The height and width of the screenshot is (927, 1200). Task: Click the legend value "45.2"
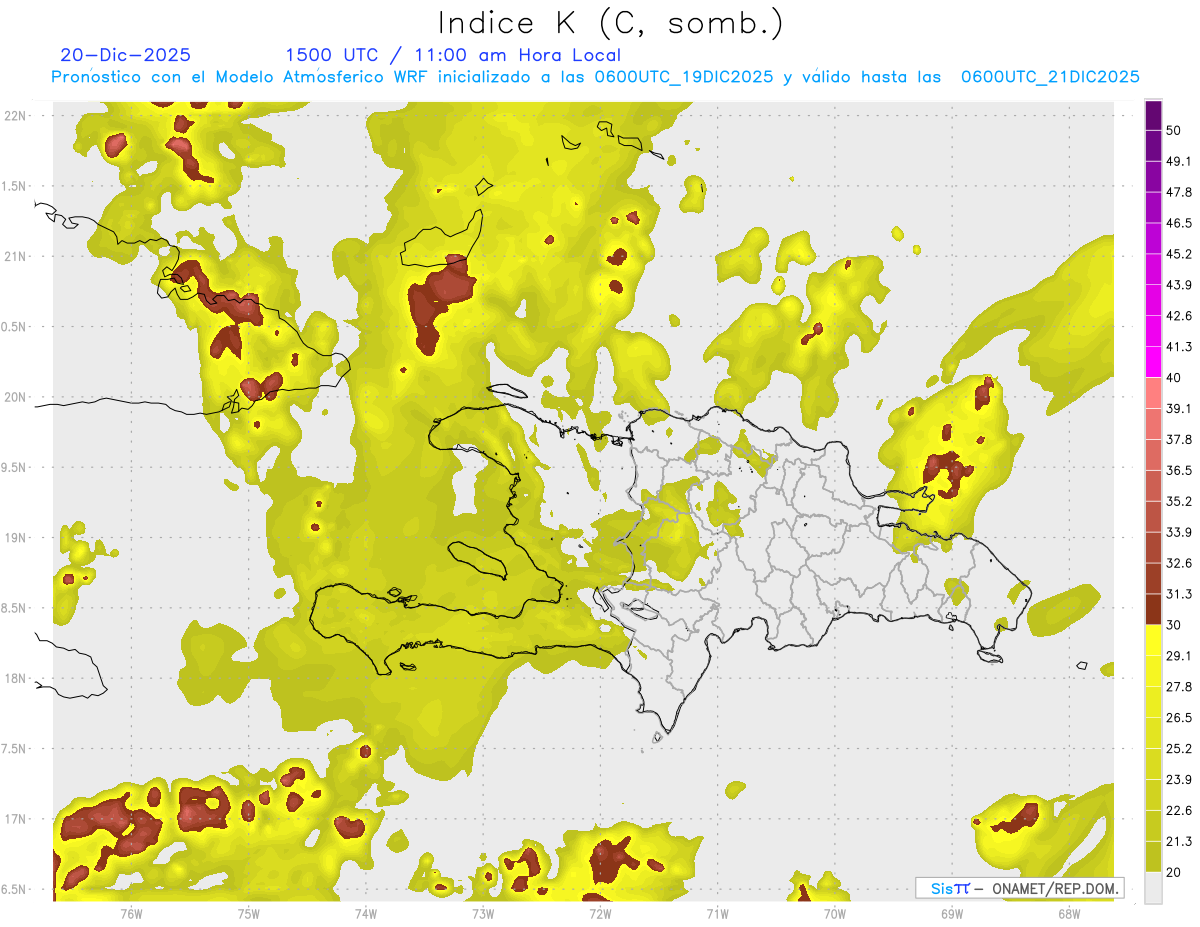click(1180, 254)
